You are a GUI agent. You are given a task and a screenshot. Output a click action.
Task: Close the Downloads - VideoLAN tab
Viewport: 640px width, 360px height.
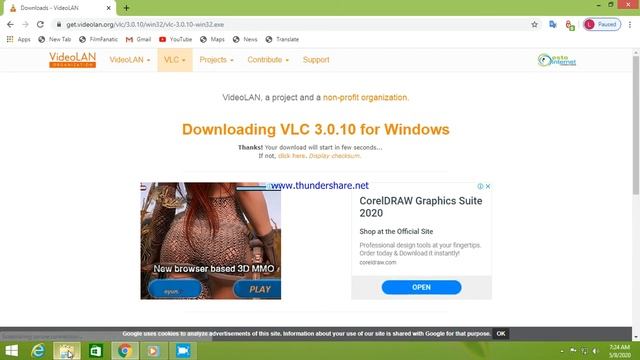pyautogui.click(x=109, y=8)
